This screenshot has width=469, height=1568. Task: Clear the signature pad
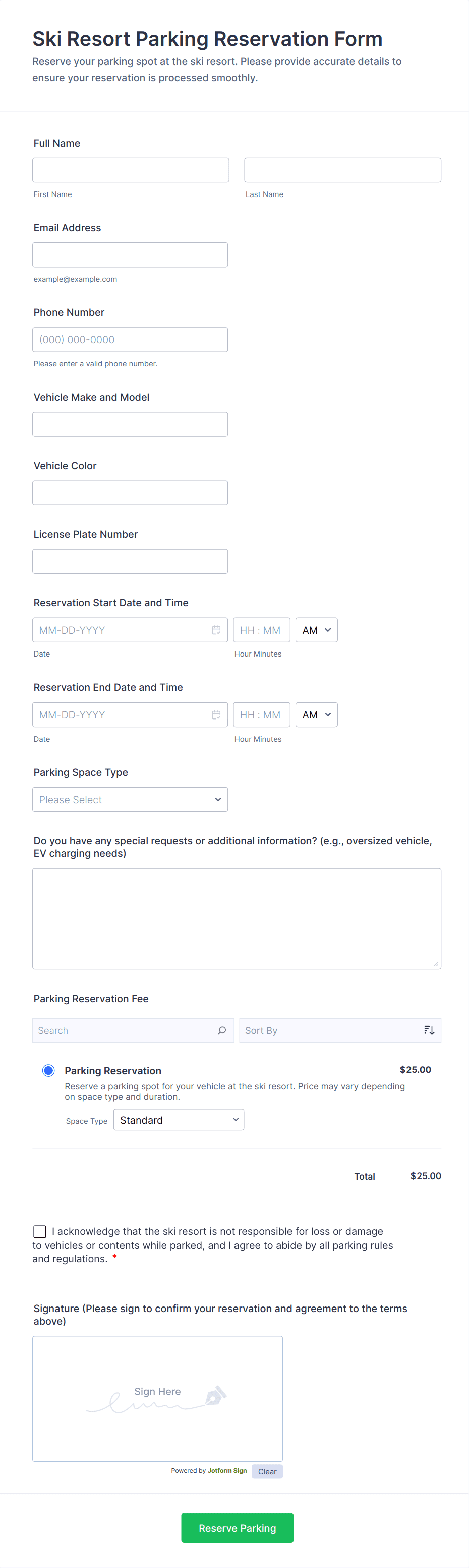[267, 1471]
